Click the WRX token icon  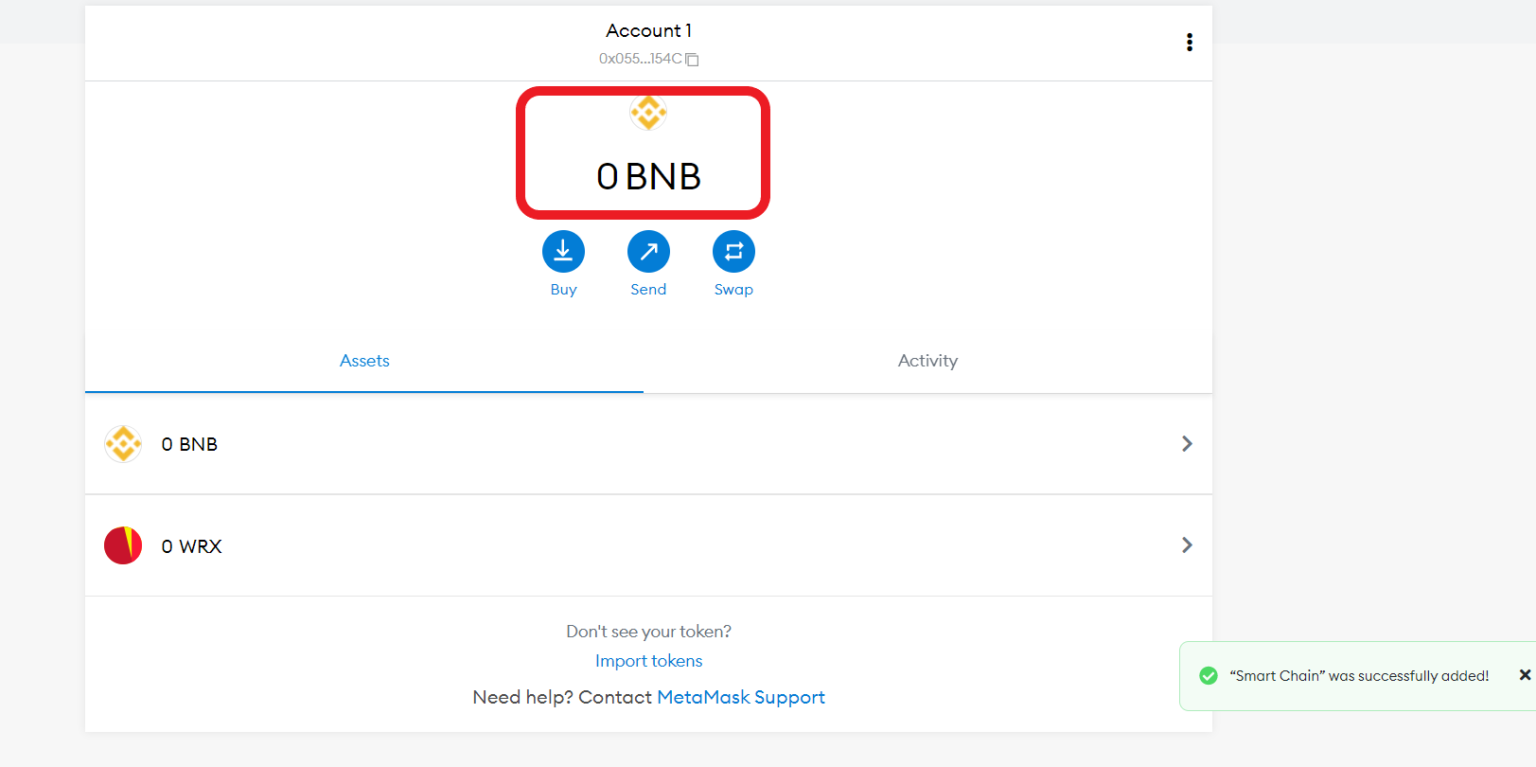tap(123, 546)
